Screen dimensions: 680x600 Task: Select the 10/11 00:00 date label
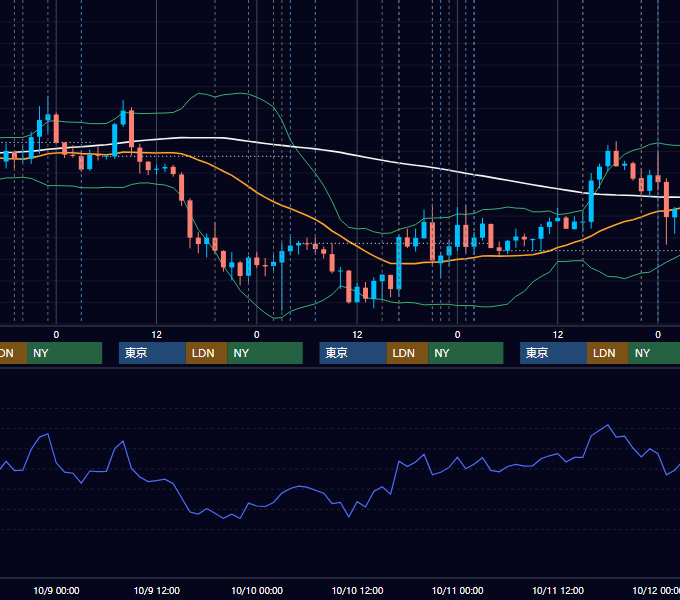coord(458,591)
